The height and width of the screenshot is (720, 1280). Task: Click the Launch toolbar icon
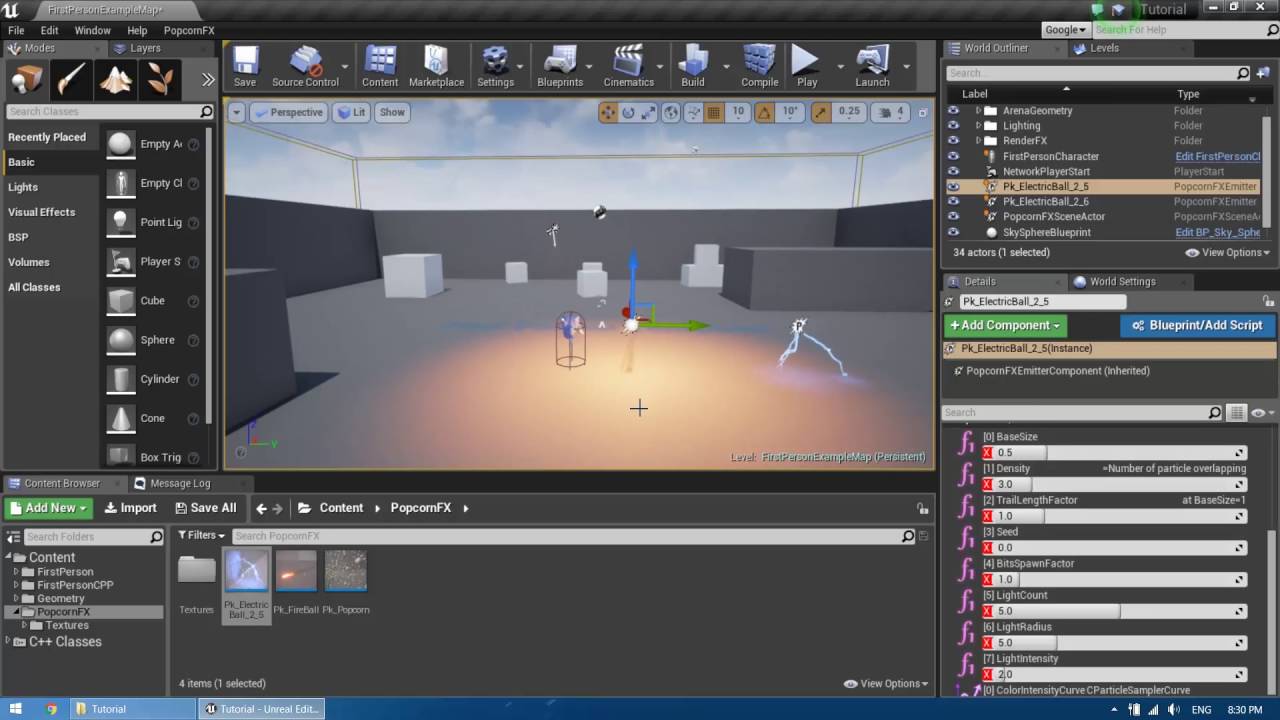[872, 66]
